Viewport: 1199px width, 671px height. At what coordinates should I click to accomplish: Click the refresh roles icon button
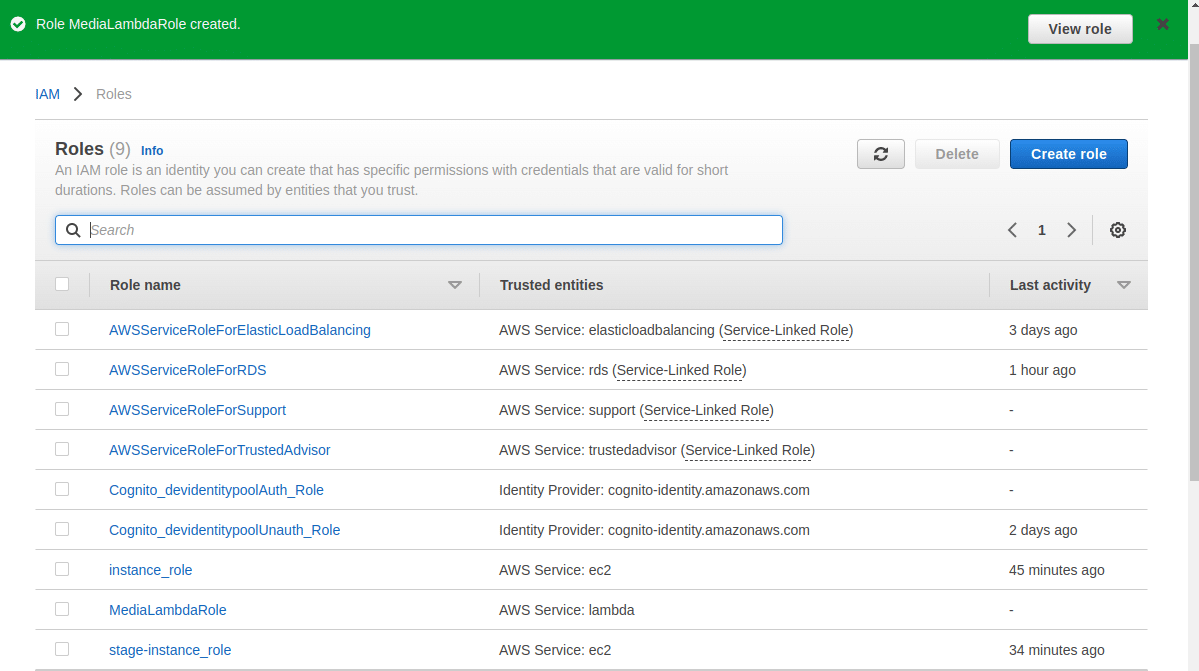click(880, 154)
